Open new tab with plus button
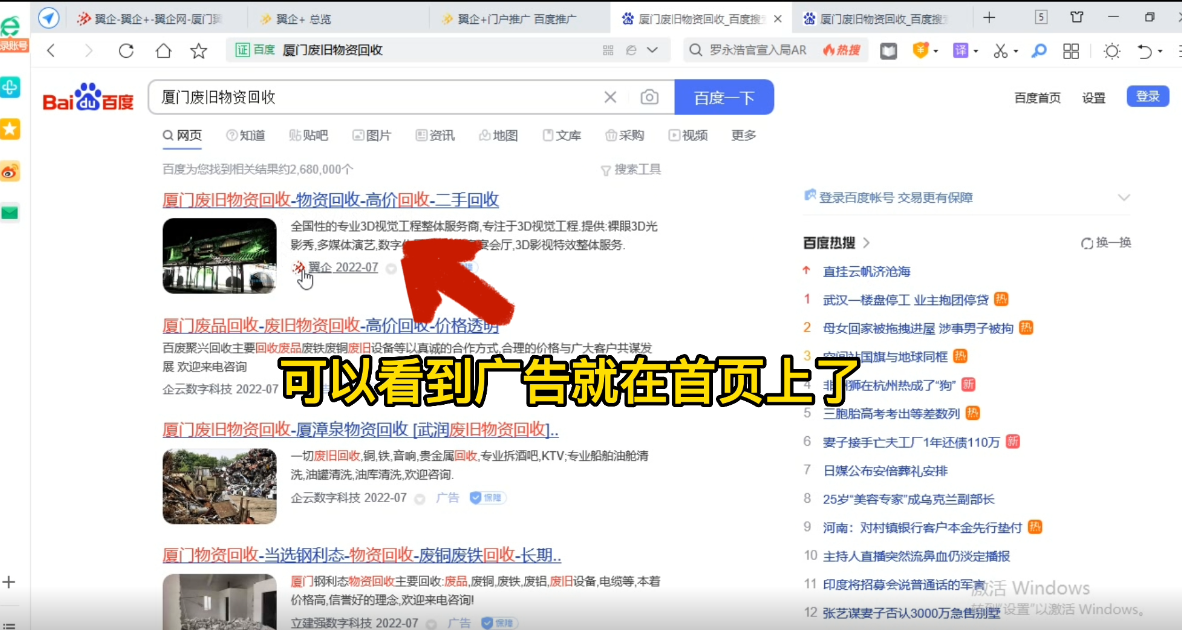This screenshot has width=1182, height=630. (x=989, y=17)
